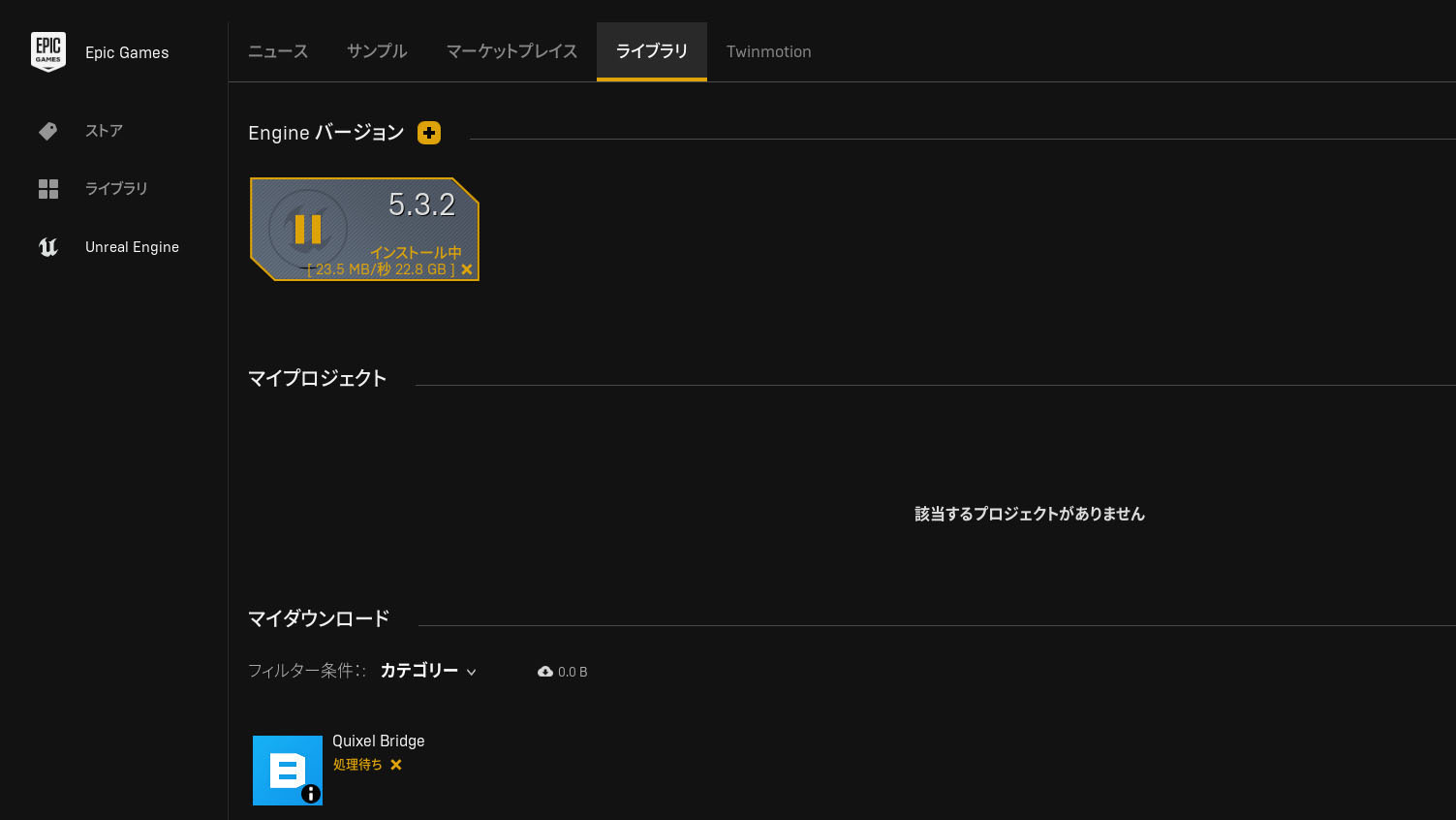The height and width of the screenshot is (820, 1456).
Task: Open the カテゴリー filter dropdown
Action: point(428,671)
